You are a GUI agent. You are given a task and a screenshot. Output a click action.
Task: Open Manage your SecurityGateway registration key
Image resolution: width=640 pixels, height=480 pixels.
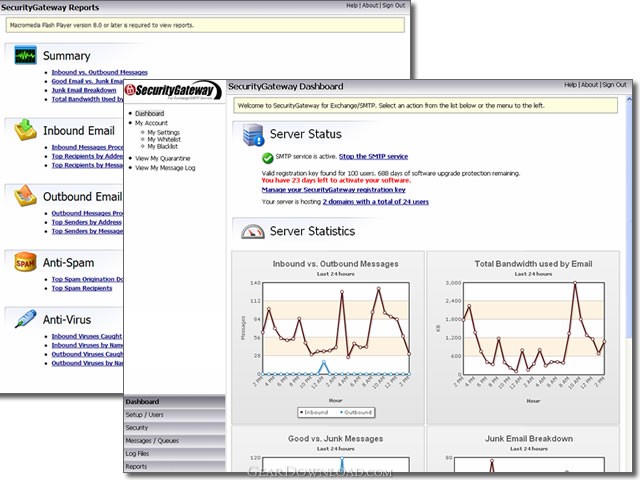pos(333,190)
